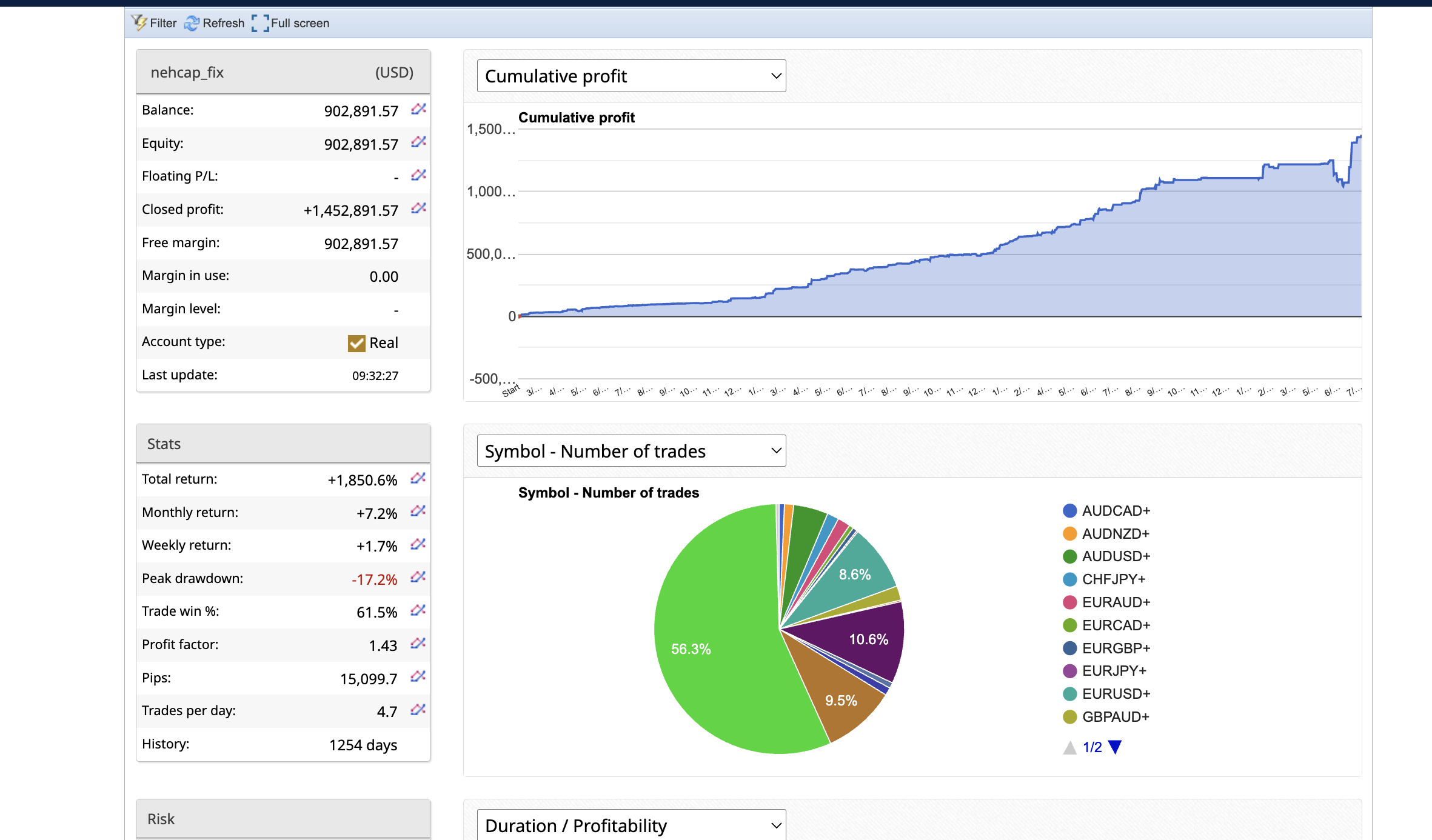Click the AUDNZD+ legend swatch

click(x=1070, y=534)
